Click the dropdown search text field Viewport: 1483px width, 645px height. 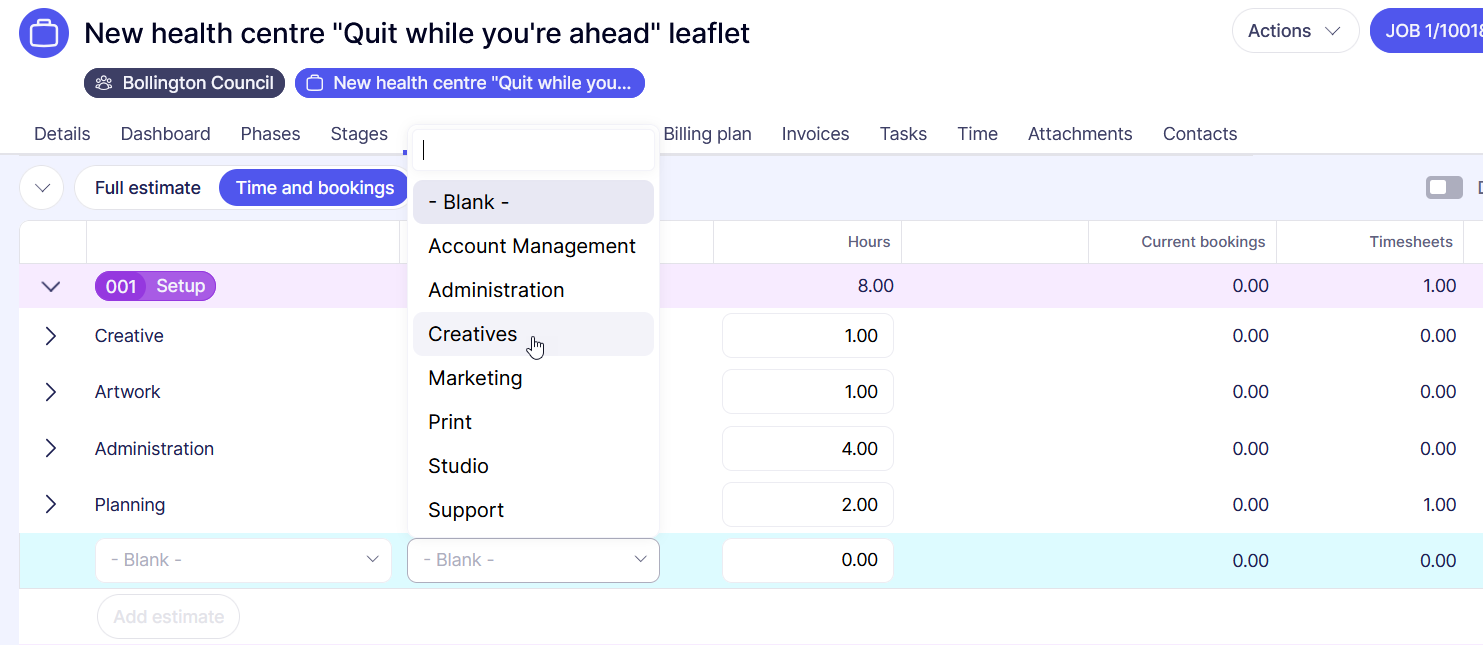coord(533,150)
